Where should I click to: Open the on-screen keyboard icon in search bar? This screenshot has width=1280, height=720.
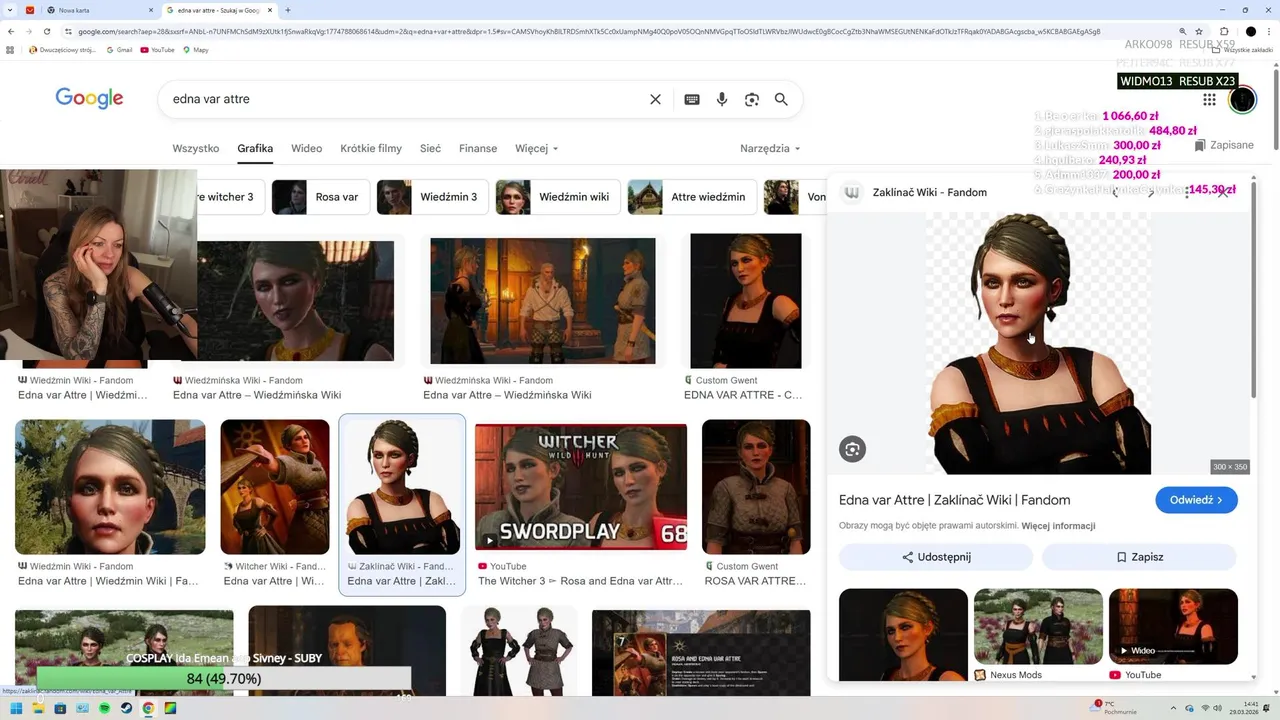click(692, 99)
